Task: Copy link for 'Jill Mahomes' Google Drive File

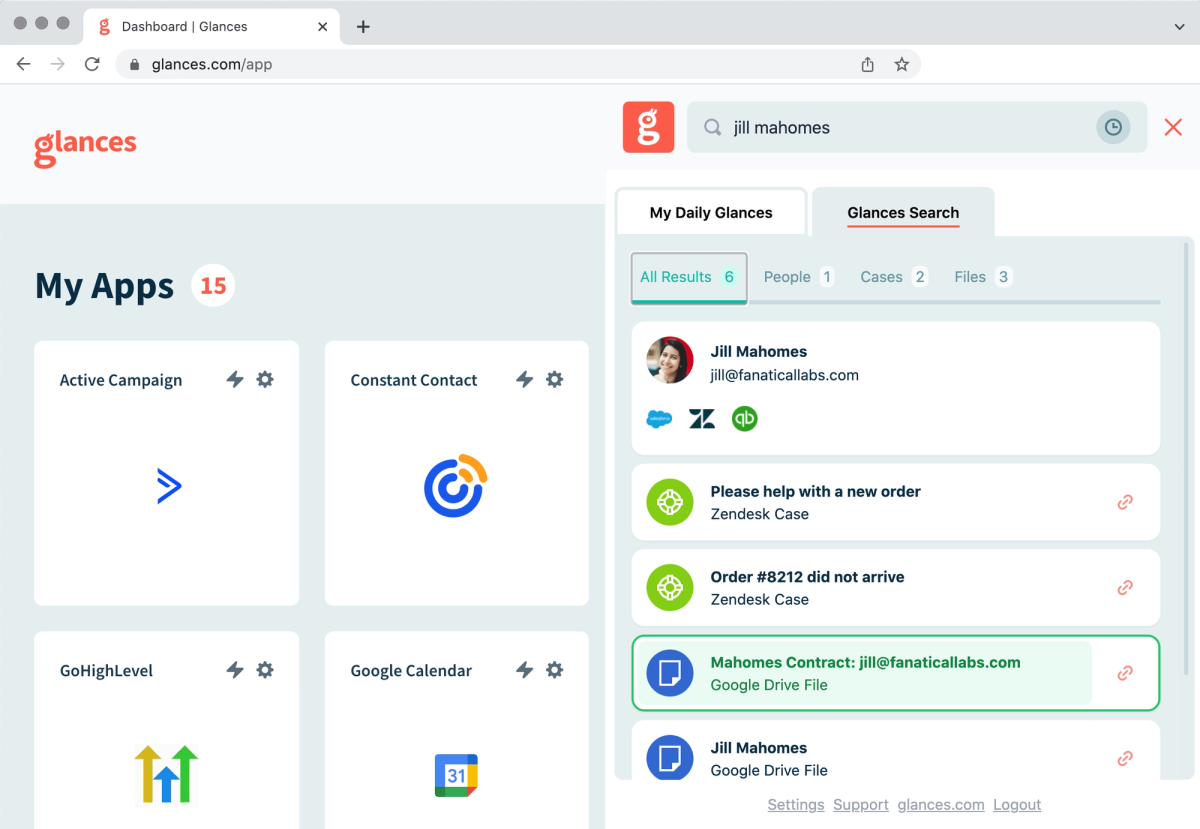Action: 1125,759
